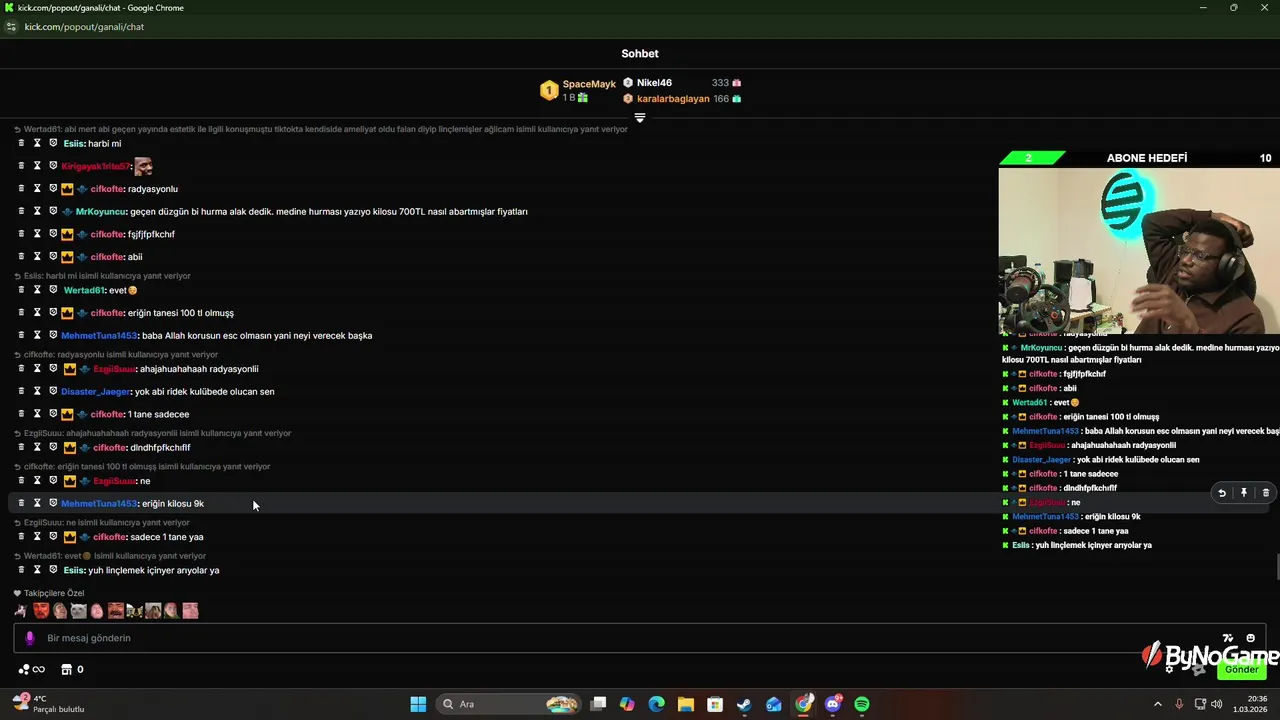Viewport: 1280px width, 720px height.
Task: Click the 'Takipçilere Özel' emote section label
Action: coord(49,593)
